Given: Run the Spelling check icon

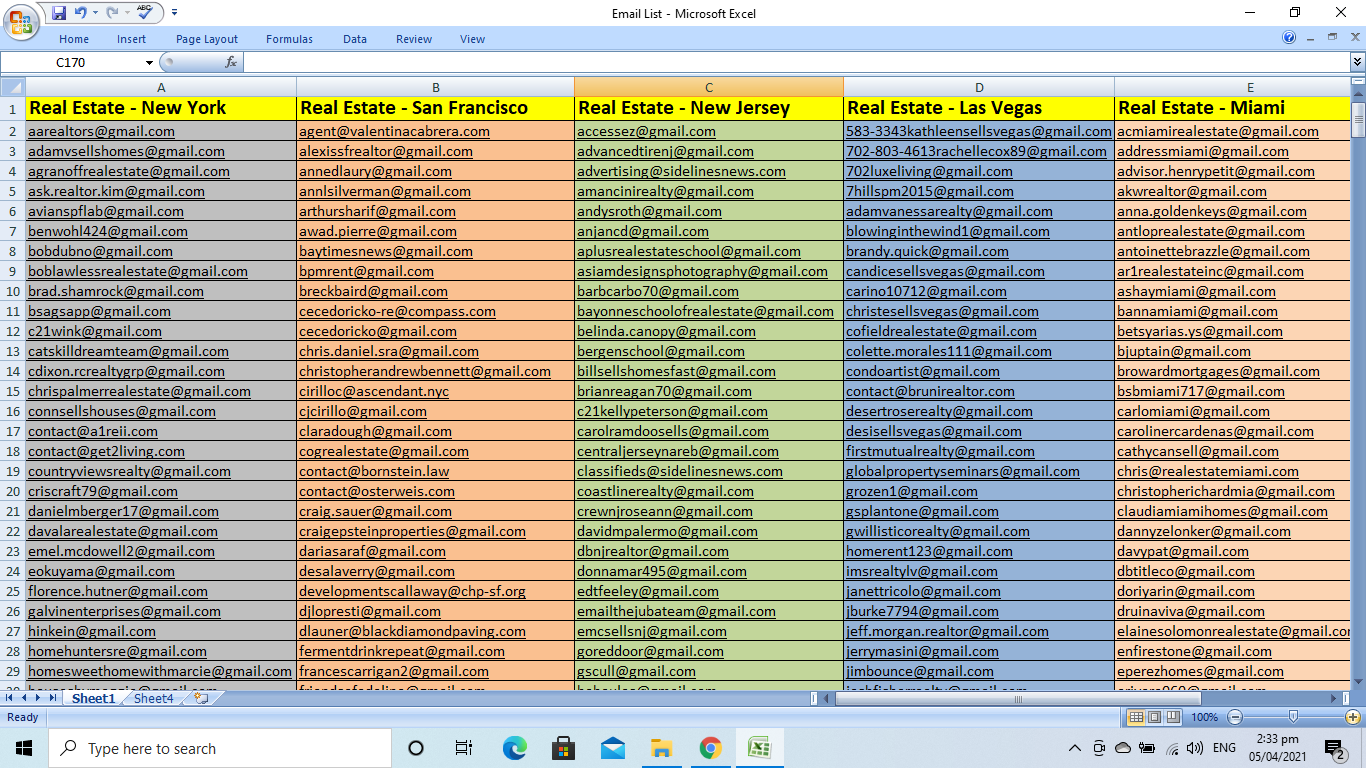Looking at the screenshot, I should click(145, 13).
